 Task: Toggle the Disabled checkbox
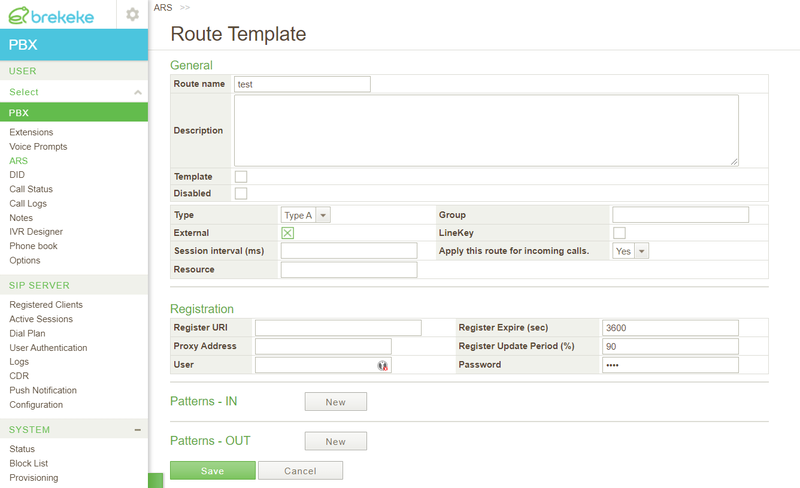(x=241, y=193)
